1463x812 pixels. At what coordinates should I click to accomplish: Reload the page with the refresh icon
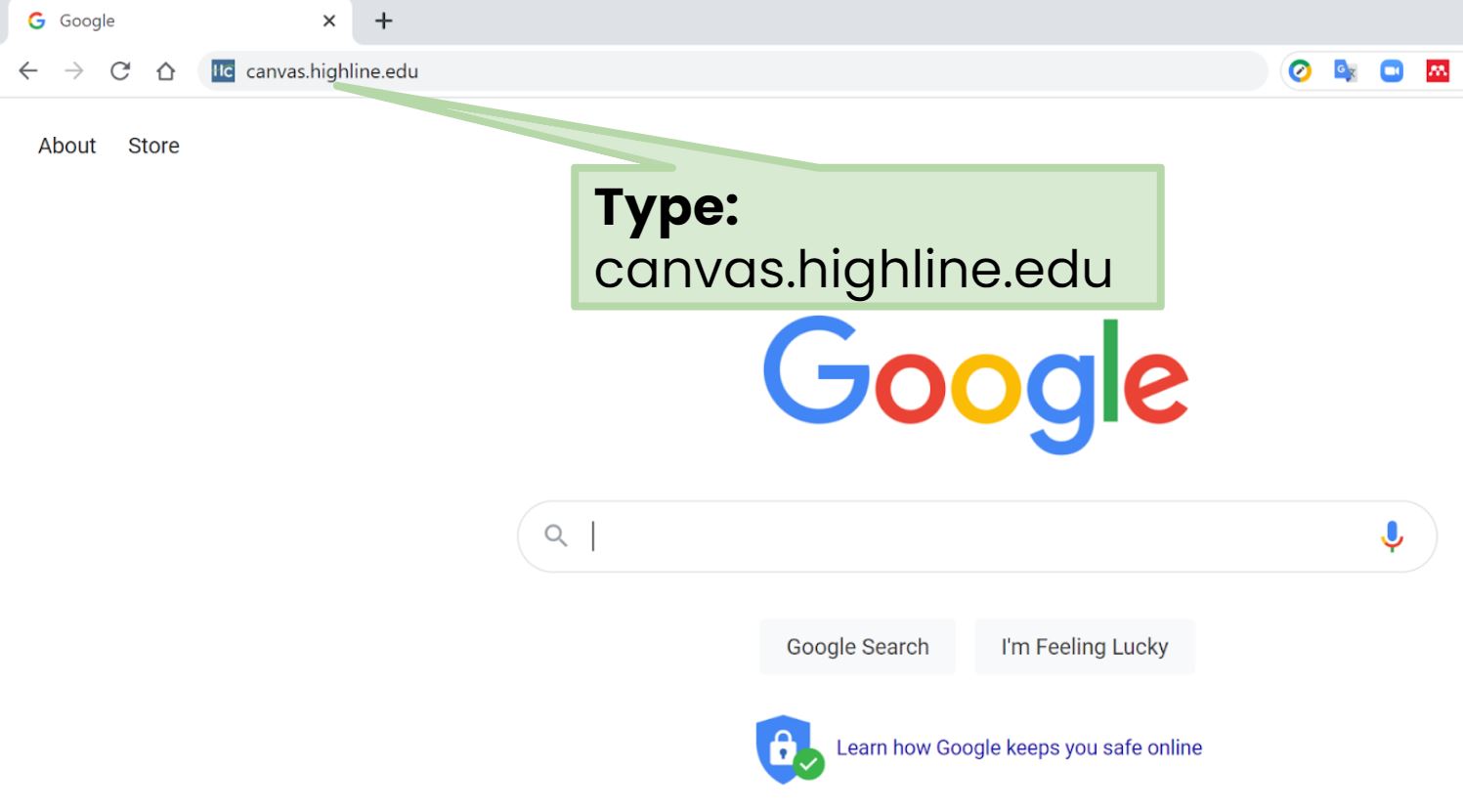click(120, 70)
